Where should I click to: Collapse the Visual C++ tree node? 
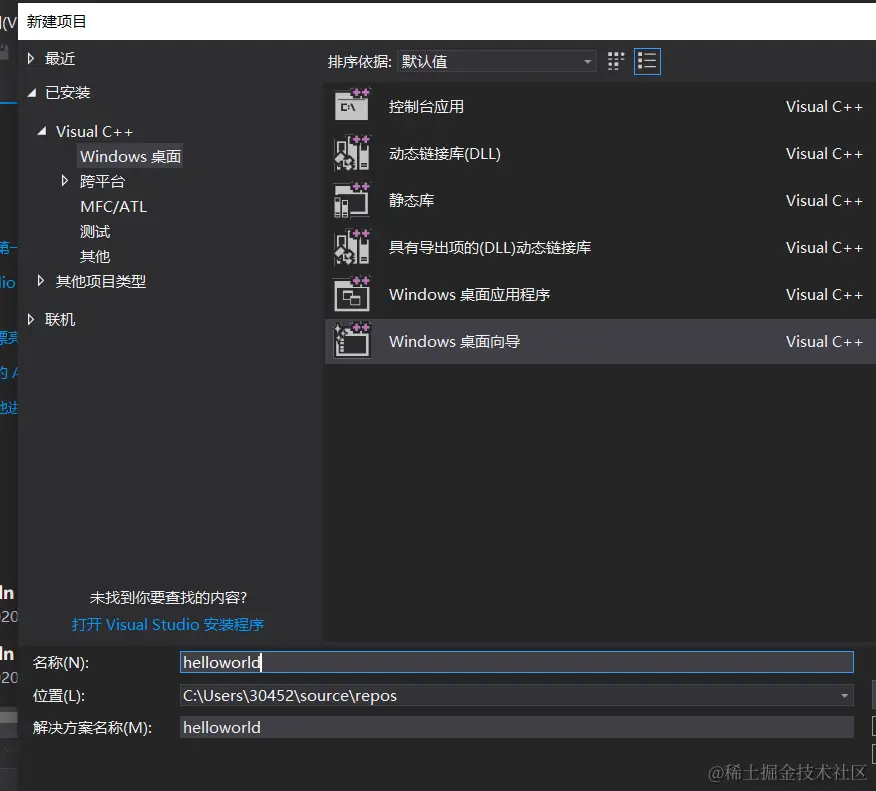42,131
